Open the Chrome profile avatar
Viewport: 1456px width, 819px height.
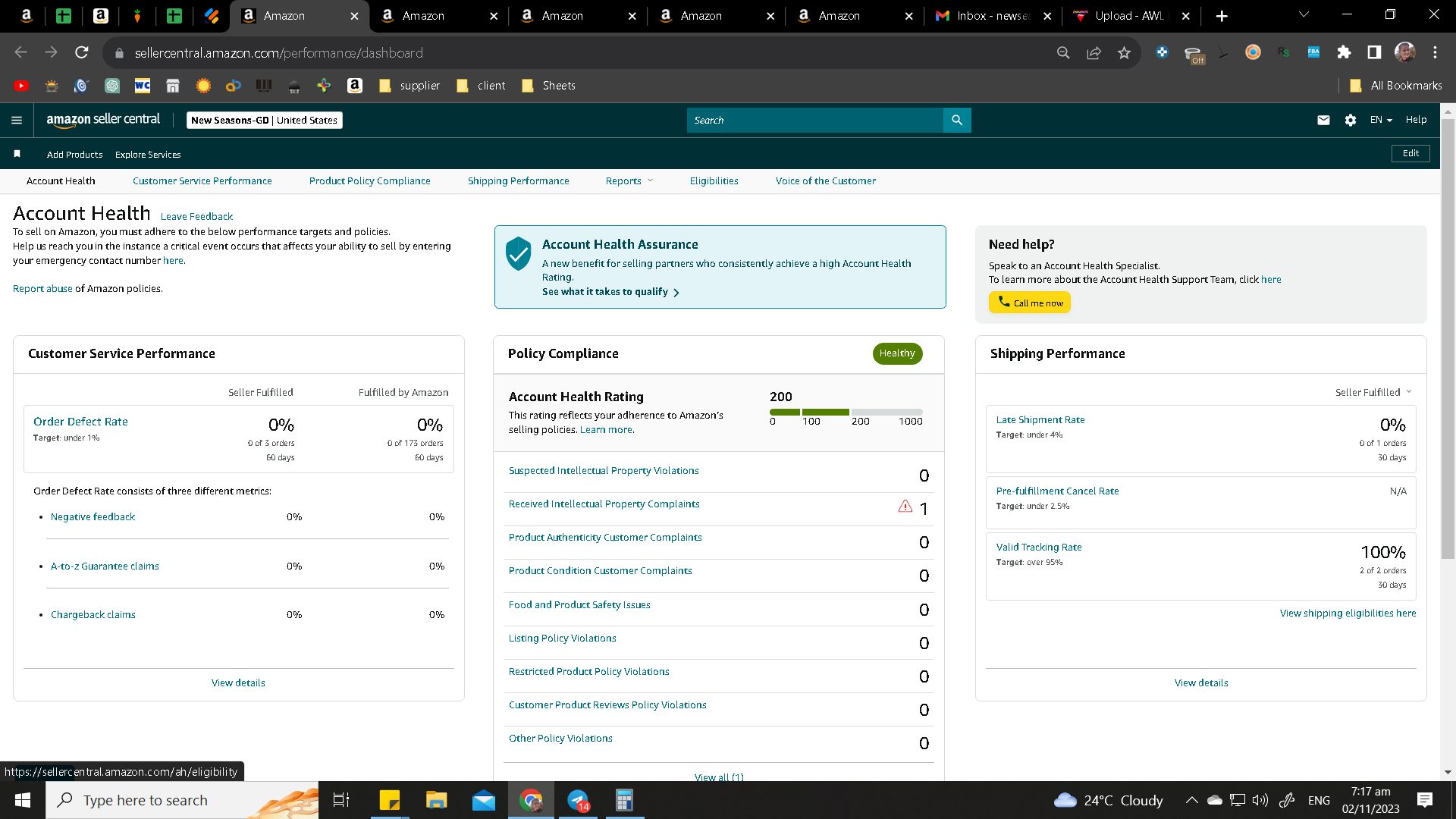[1405, 52]
